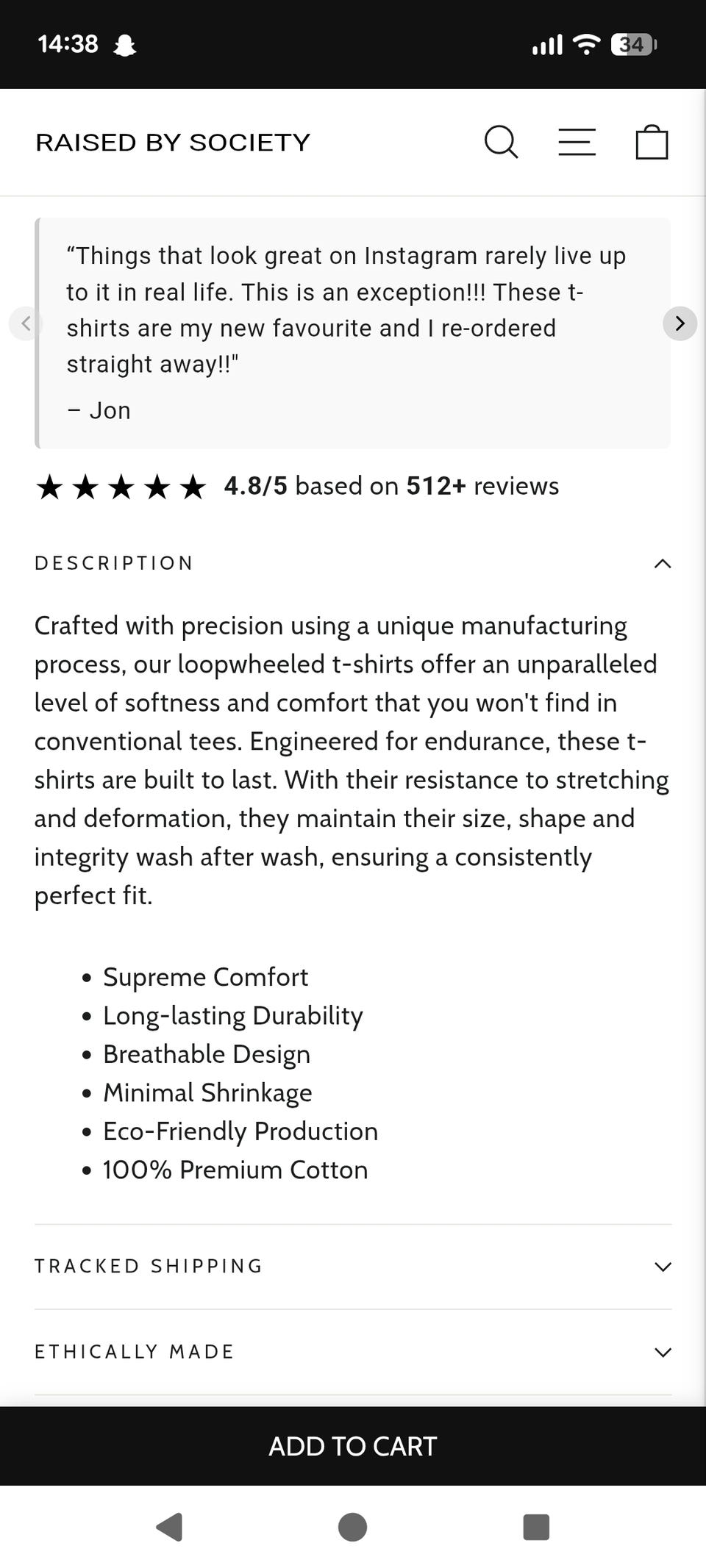
Task: Show previous review with left arrow
Action: 26,323
